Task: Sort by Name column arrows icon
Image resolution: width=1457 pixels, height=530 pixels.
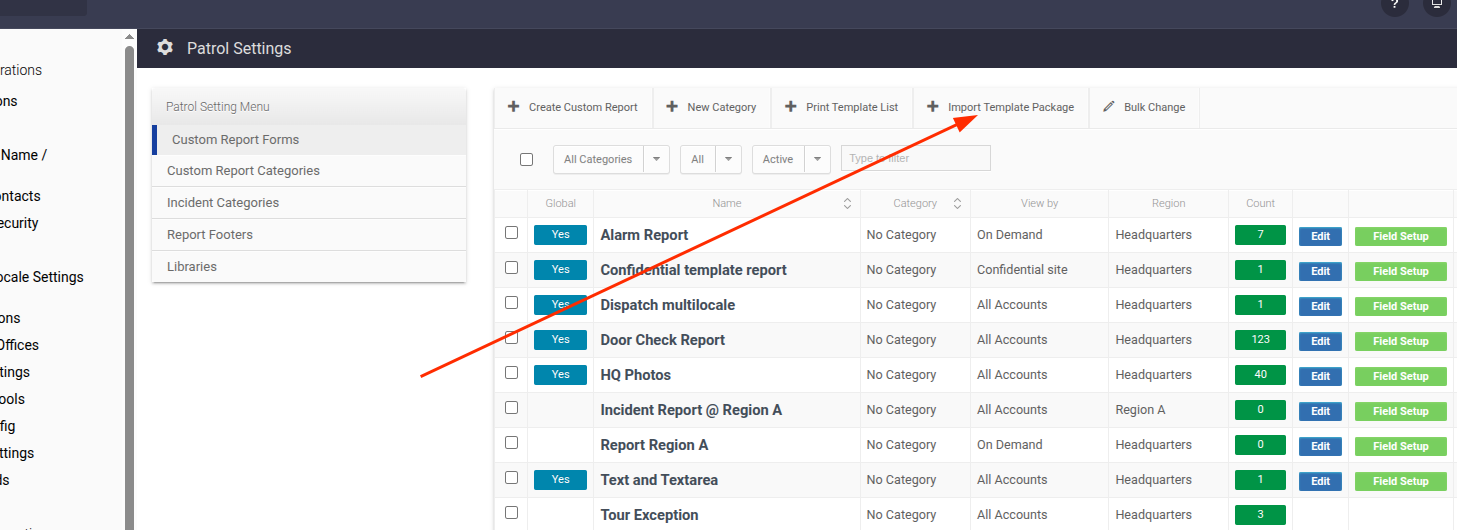Action: tap(847, 203)
